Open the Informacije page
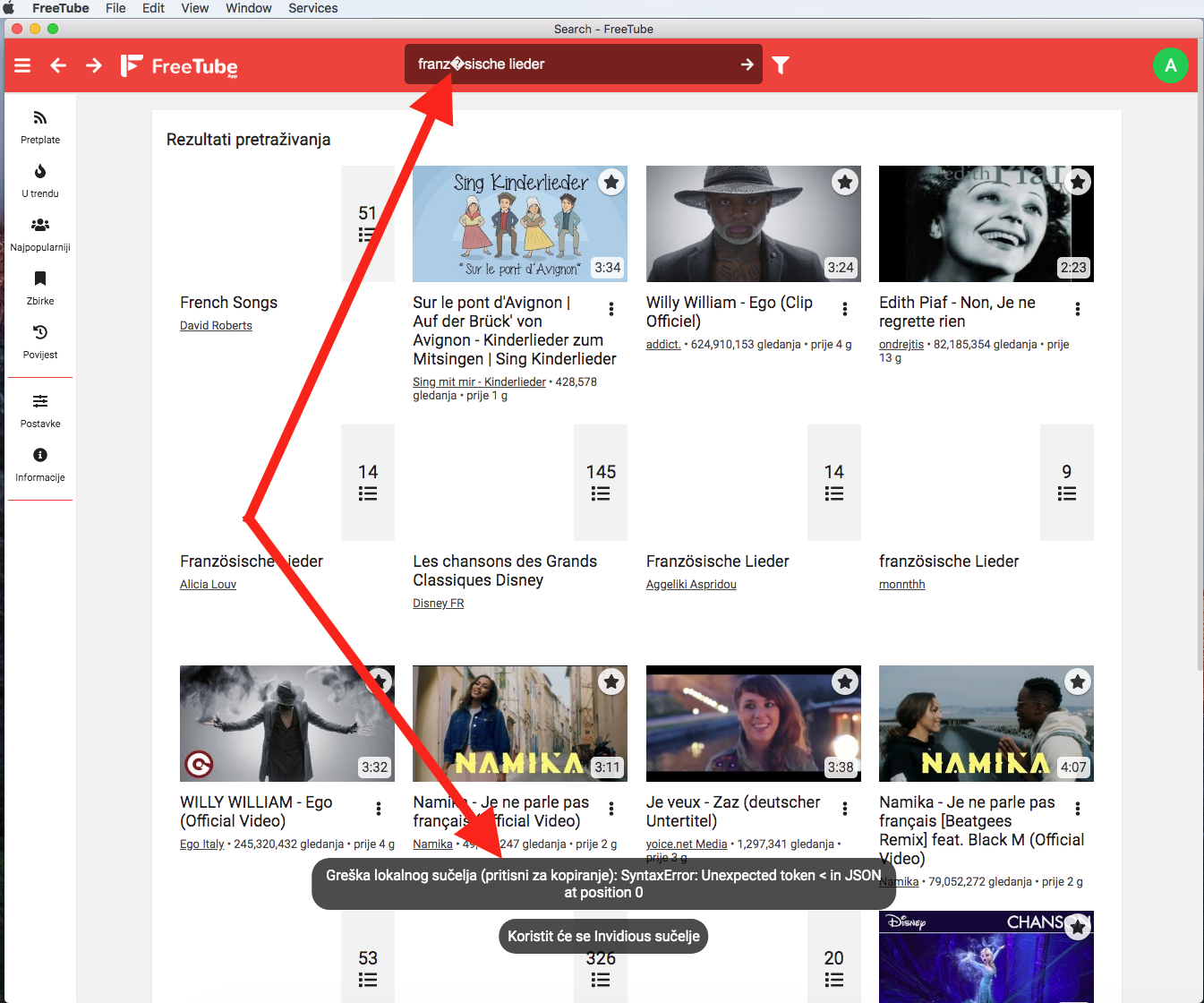Viewport: 1204px width, 1003px height. pyautogui.click(x=39, y=465)
